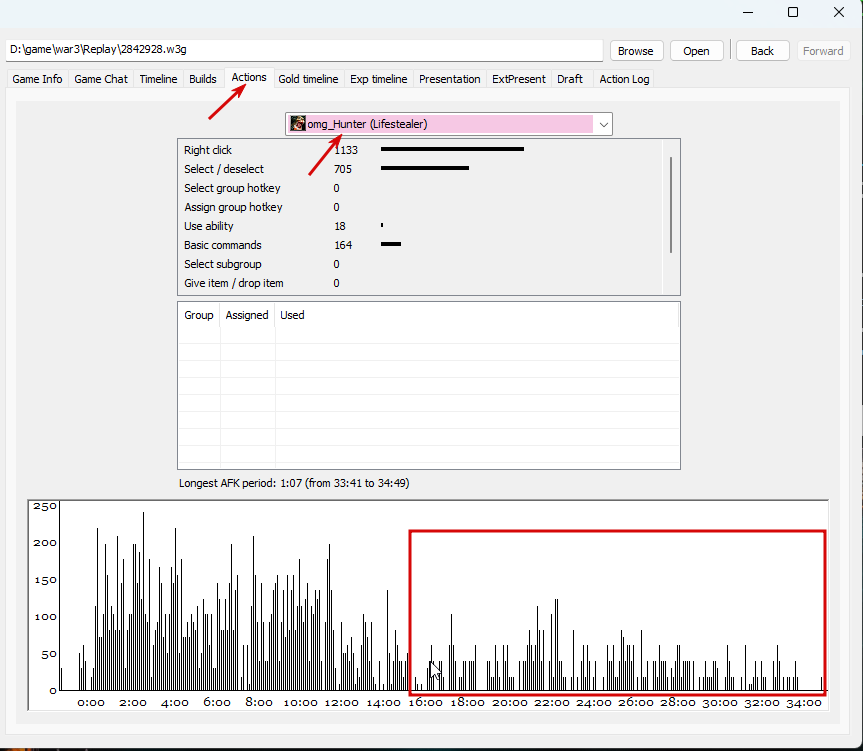Image resolution: width=863 pixels, height=751 pixels.
Task: Open the omg_Hunter (Lifestealer) combo box
Action: (449, 124)
